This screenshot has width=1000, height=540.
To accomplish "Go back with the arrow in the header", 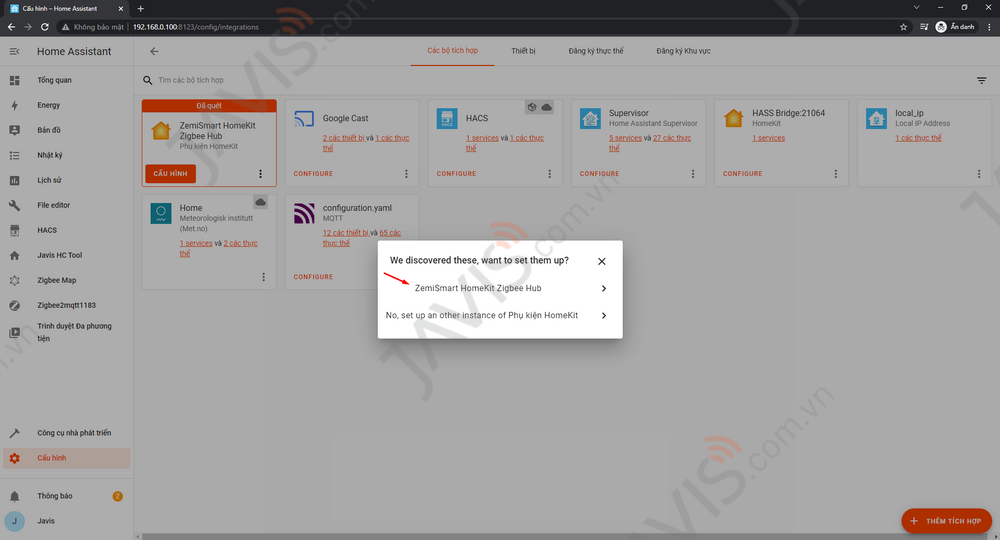I will click(x=154, y=52).
